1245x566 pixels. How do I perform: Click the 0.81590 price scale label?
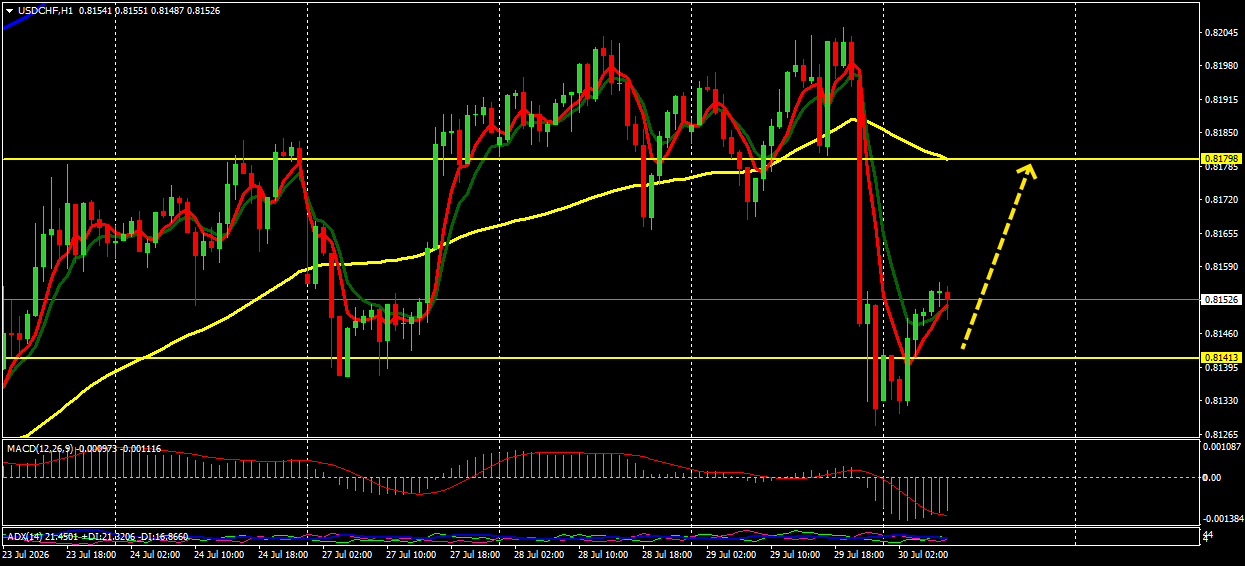coord(1221,267)
